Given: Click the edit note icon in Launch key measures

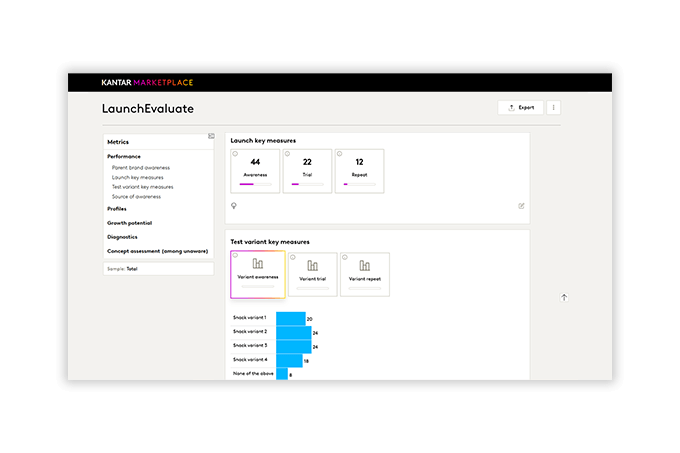Looking at the screenshot, I should point(521,206).
